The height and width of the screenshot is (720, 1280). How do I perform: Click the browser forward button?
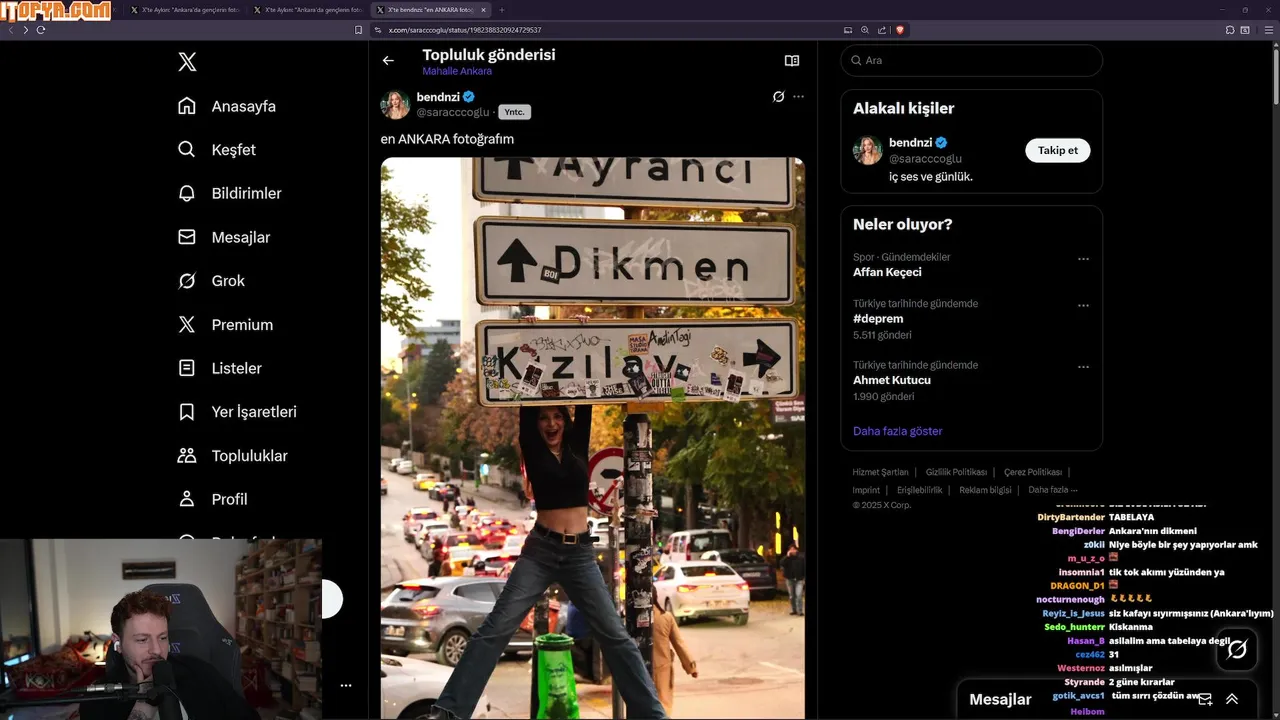tap(26, 30)
